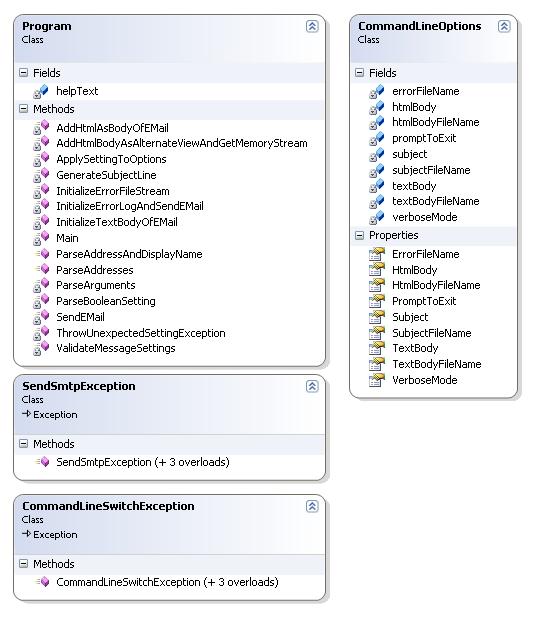
Task: Click the Exception base type under CommandLineSwitchException
Action: coord(55,534)
